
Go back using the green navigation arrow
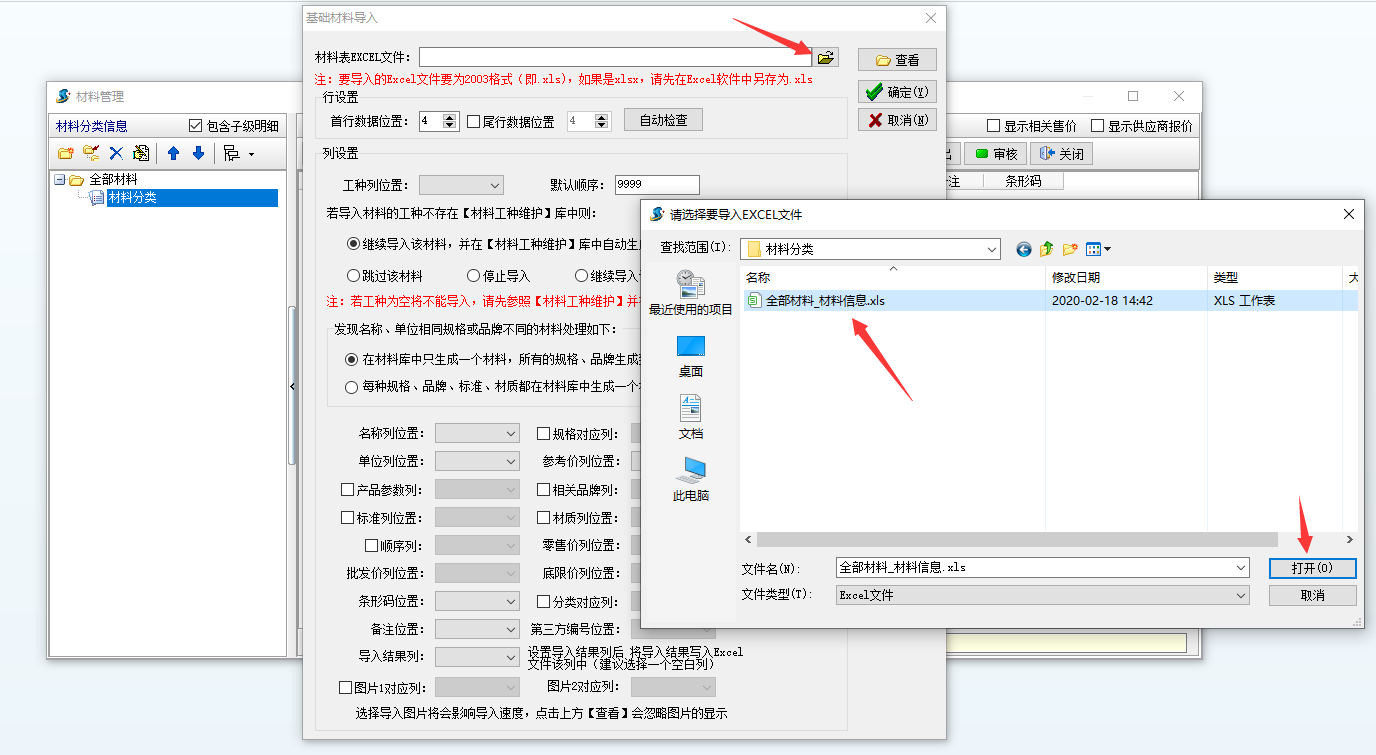pyautogui.click(x=1022, y=248)
